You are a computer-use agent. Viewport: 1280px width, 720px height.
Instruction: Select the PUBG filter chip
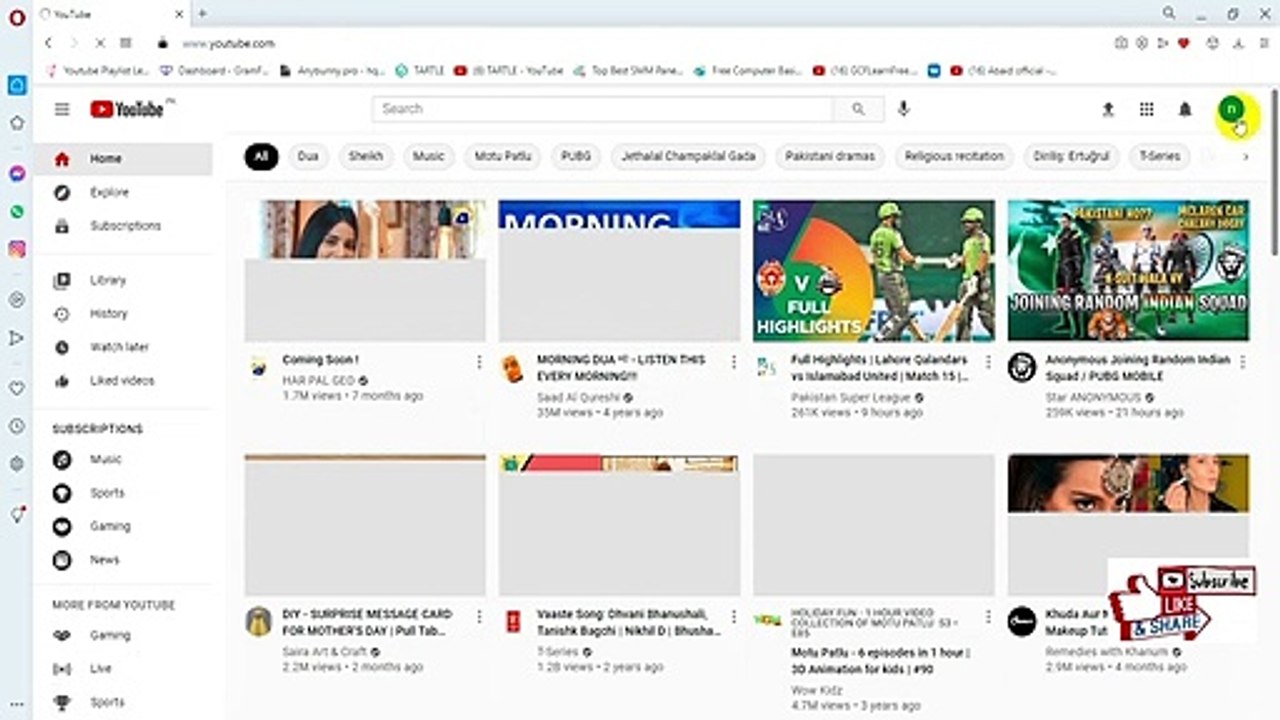click(x=575, y=156)
